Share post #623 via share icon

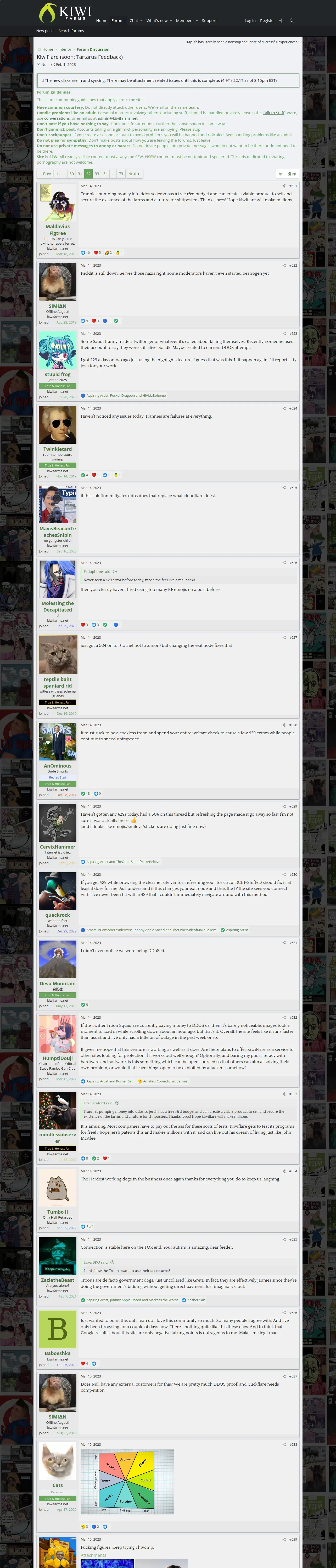284,333
